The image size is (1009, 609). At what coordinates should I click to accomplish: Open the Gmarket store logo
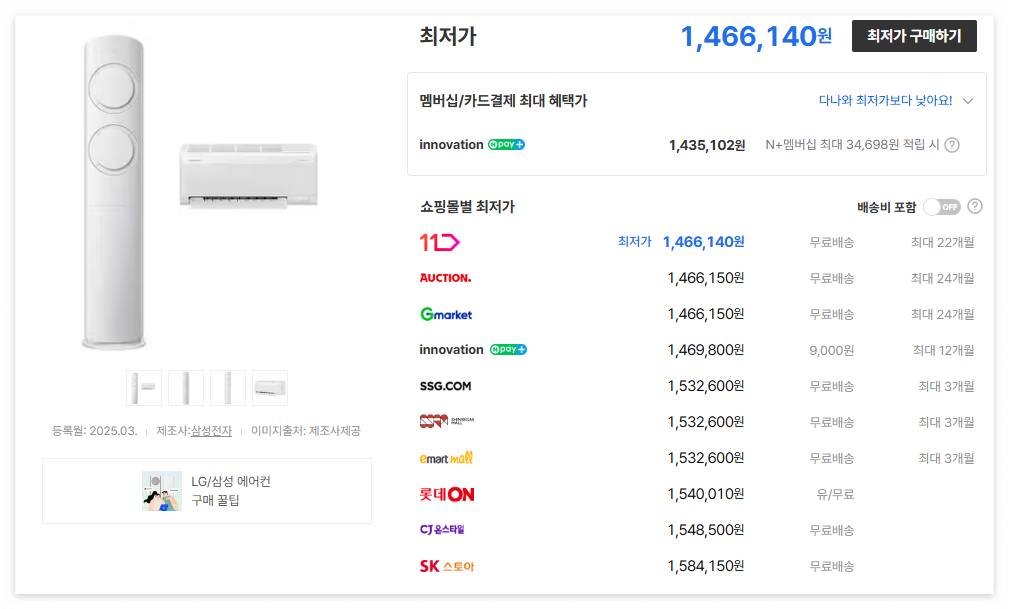(x=444, y=313)
